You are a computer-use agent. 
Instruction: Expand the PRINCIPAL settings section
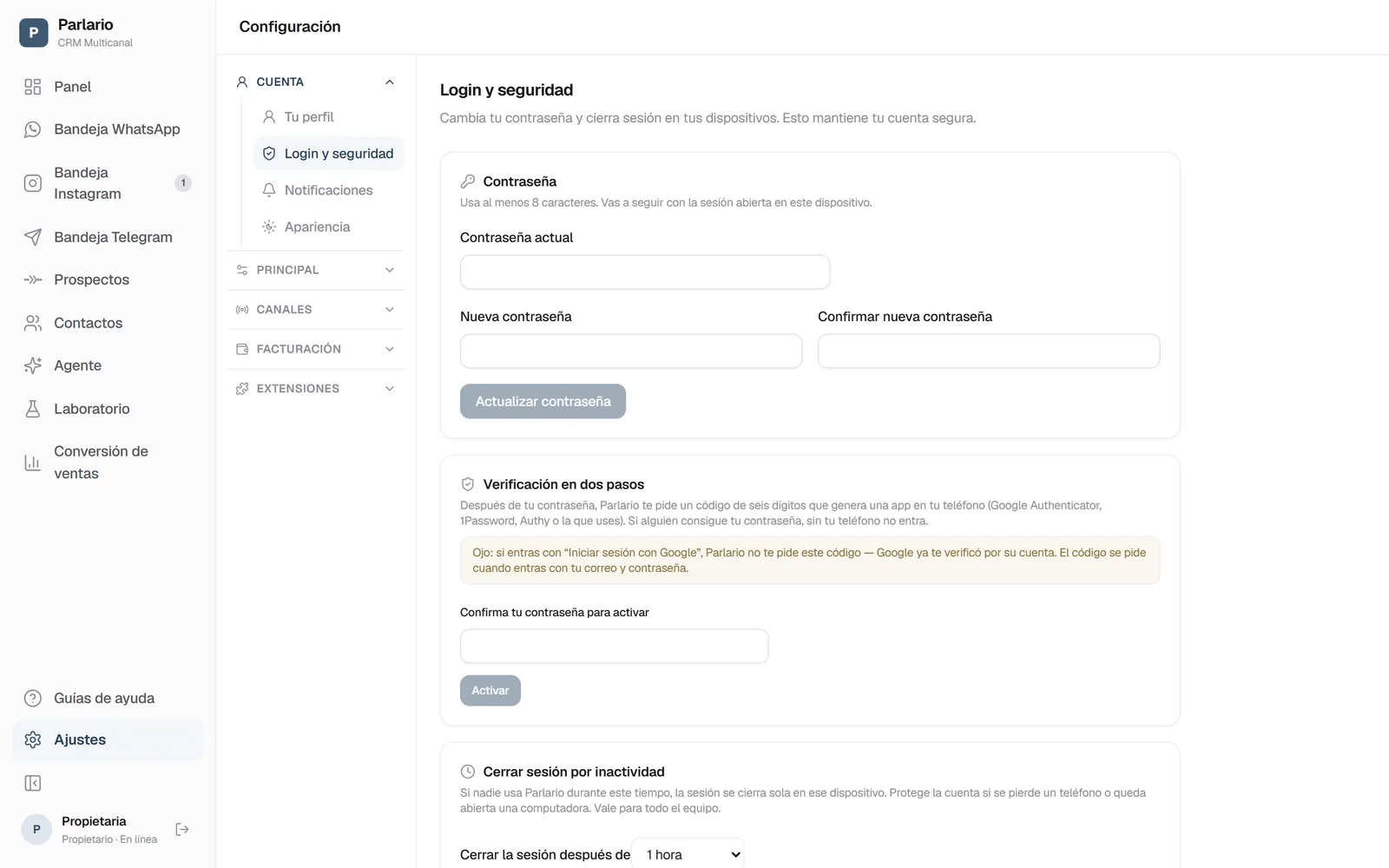[316, 270]
